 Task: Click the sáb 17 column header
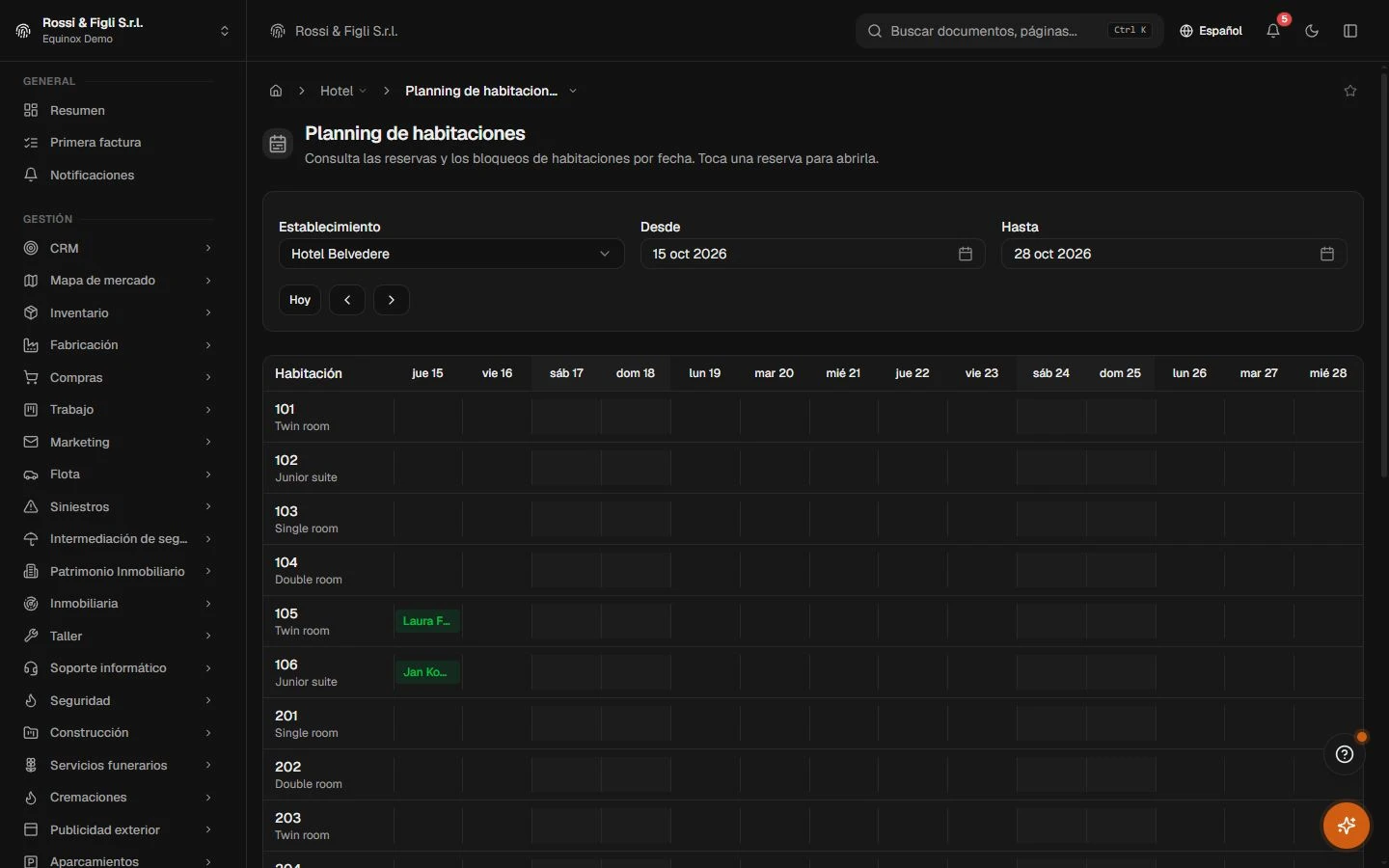(x=566, y=373)
